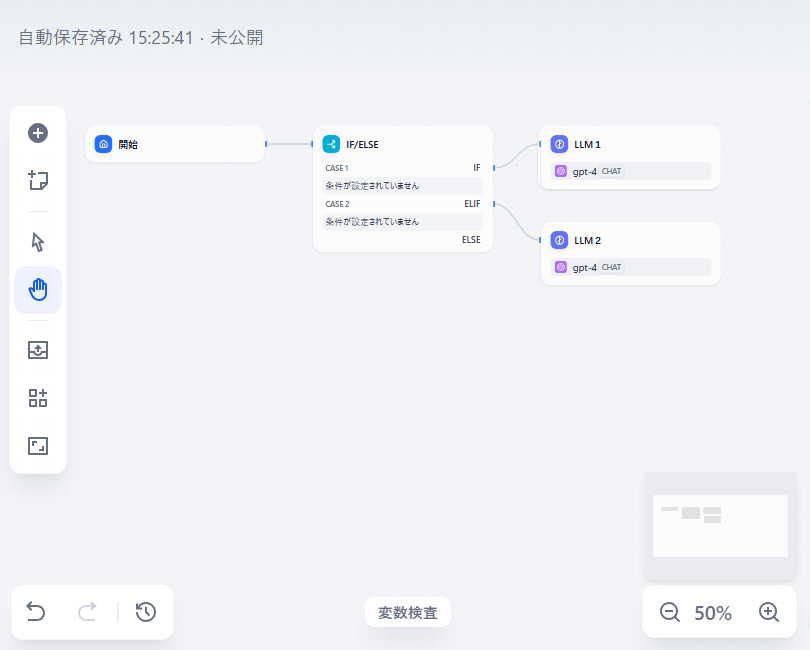The image size is (810, 650).
Task: Open the version history panel
Action: coord(146,612)
